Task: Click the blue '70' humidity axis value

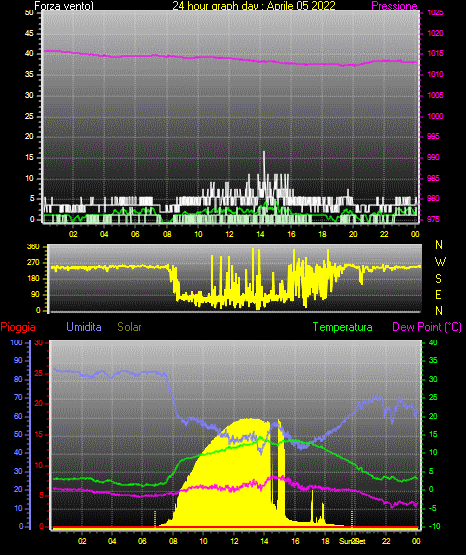Action: tap(18, 397)
